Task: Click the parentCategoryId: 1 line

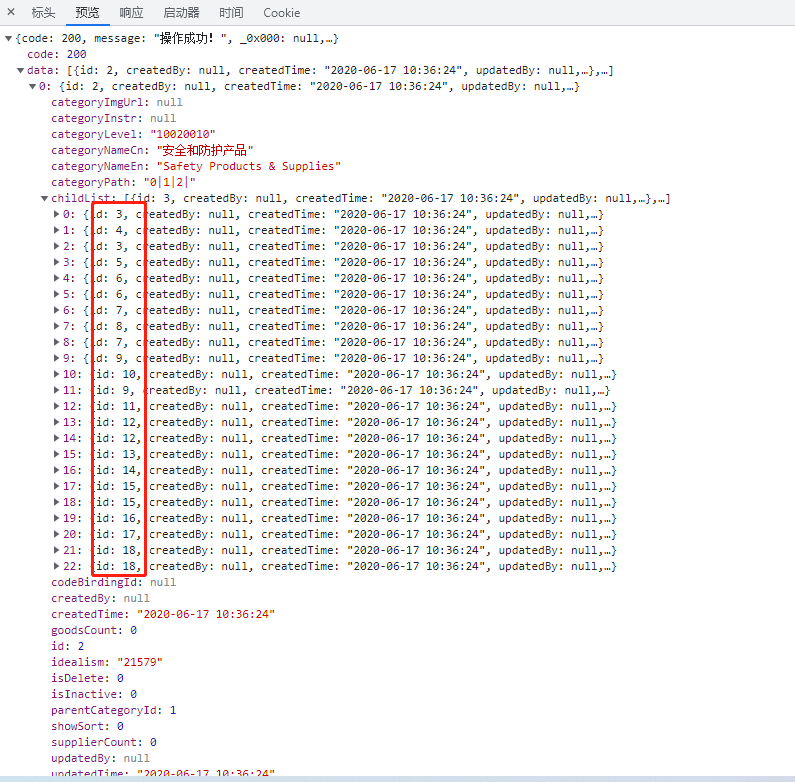Action: point(114,710)
